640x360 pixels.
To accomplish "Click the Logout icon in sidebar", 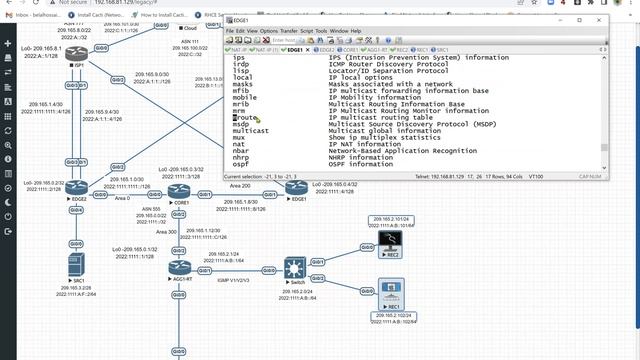I will tap(8, 231).
